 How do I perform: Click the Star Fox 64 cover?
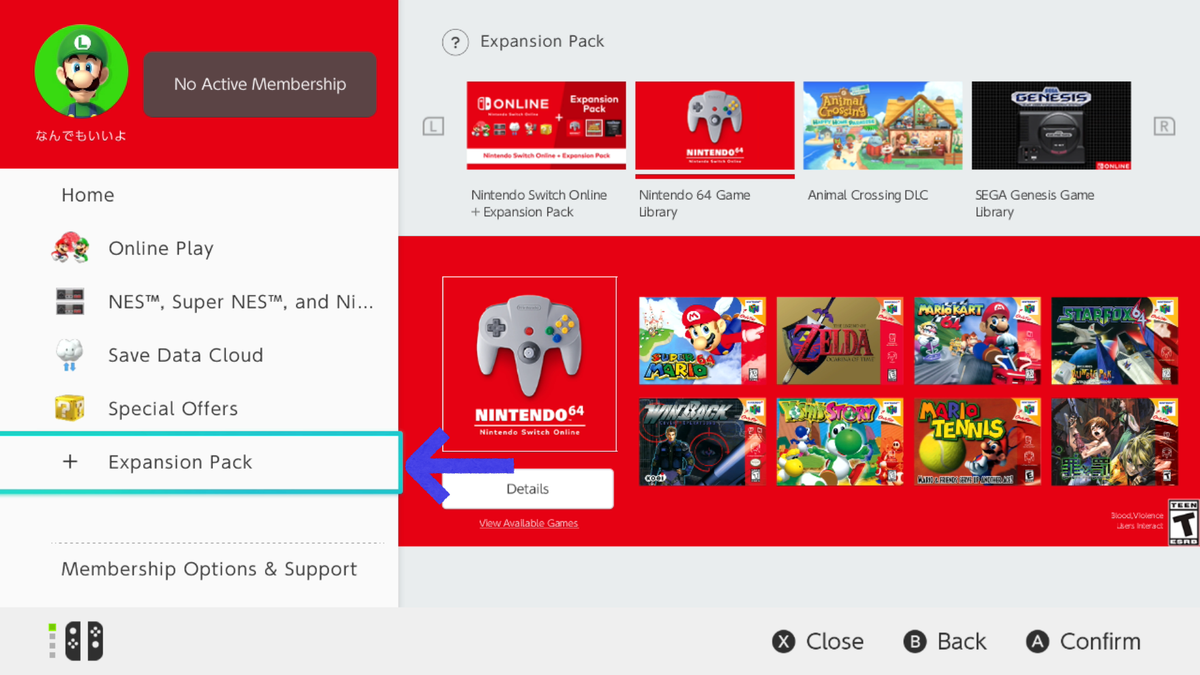(x=1115, y=341)
